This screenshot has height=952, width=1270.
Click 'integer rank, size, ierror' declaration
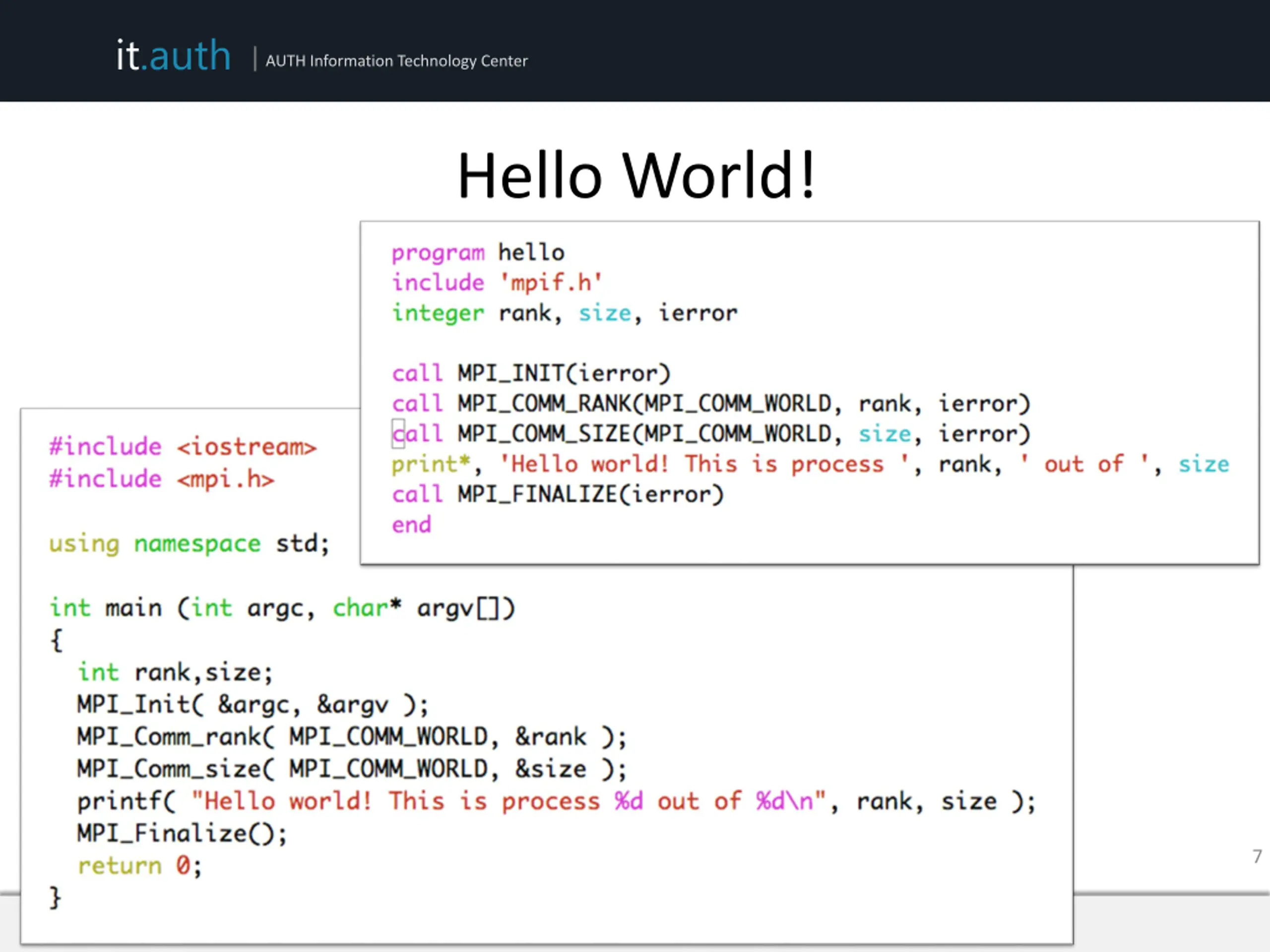pos(565,313)
